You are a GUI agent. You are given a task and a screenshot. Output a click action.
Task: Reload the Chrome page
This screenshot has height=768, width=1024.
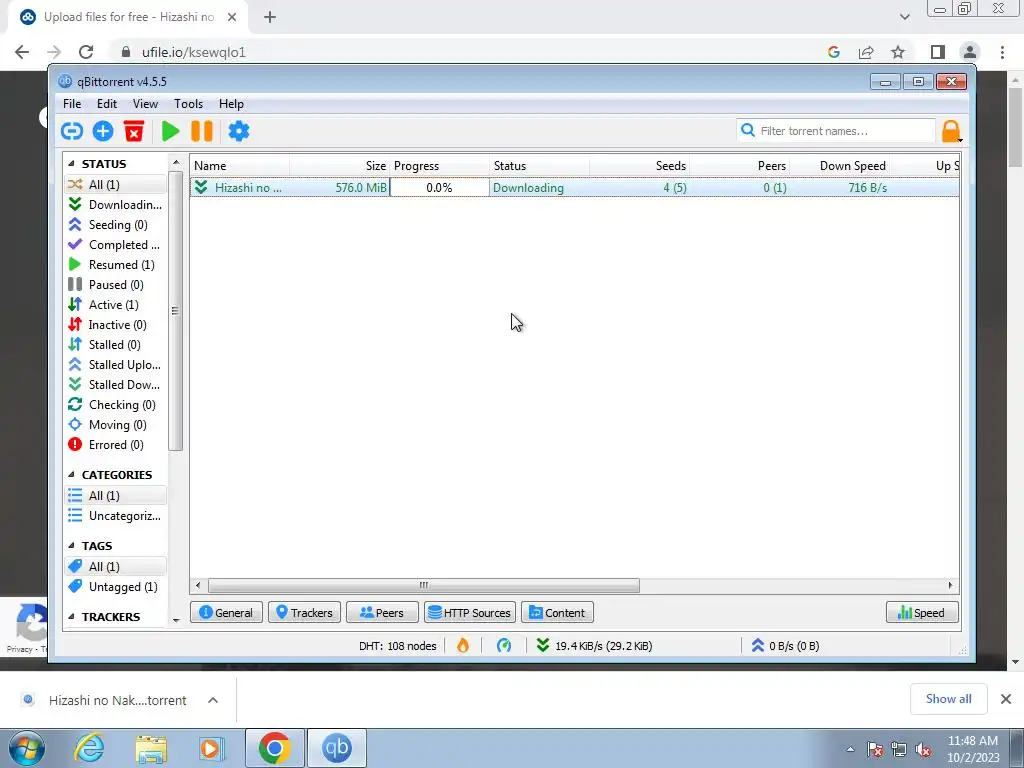point(86,52)
